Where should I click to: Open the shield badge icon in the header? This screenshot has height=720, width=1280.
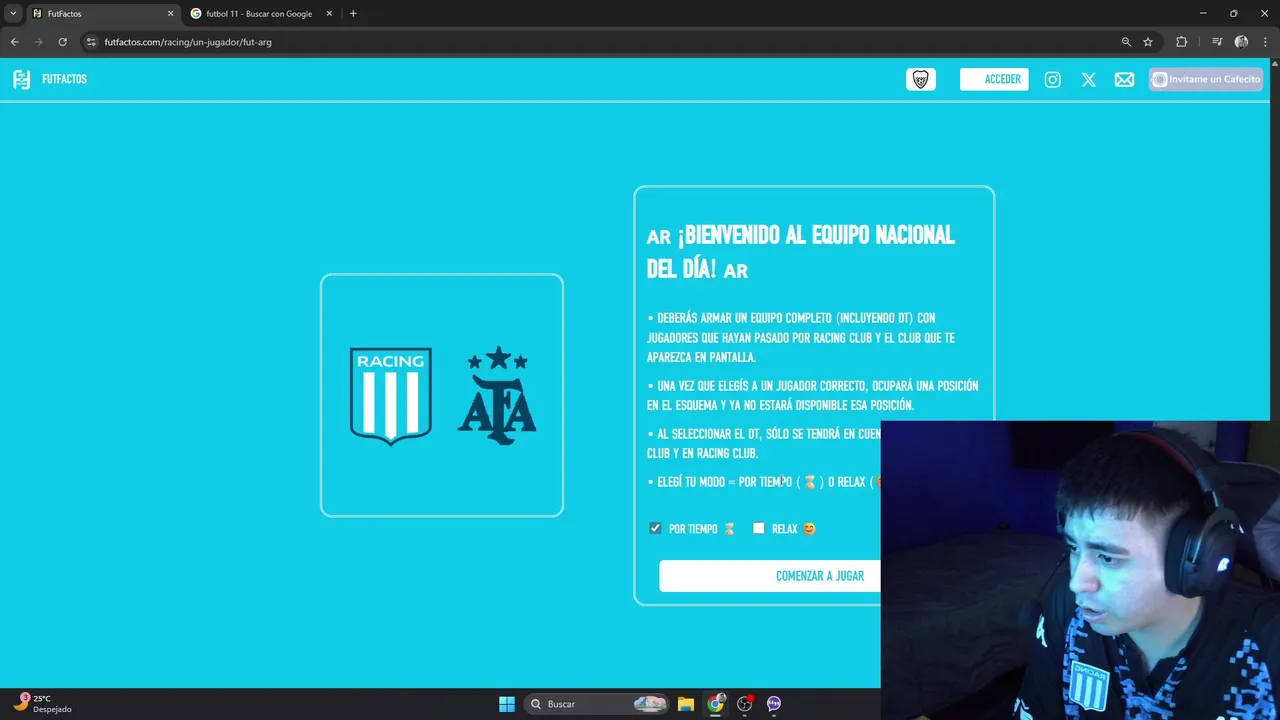(x=921, y=80)
